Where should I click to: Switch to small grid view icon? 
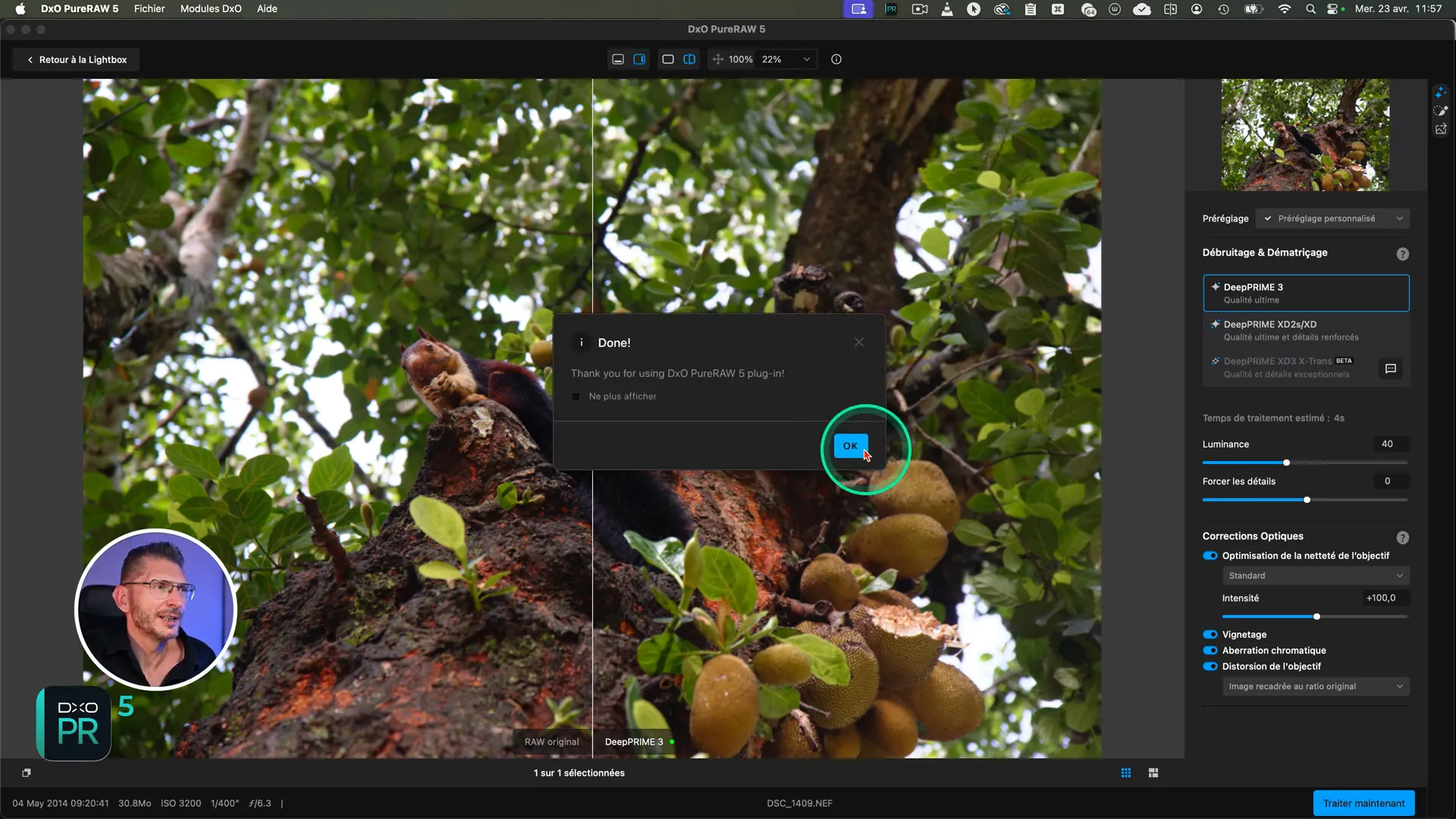click(x=1126, y=773)
